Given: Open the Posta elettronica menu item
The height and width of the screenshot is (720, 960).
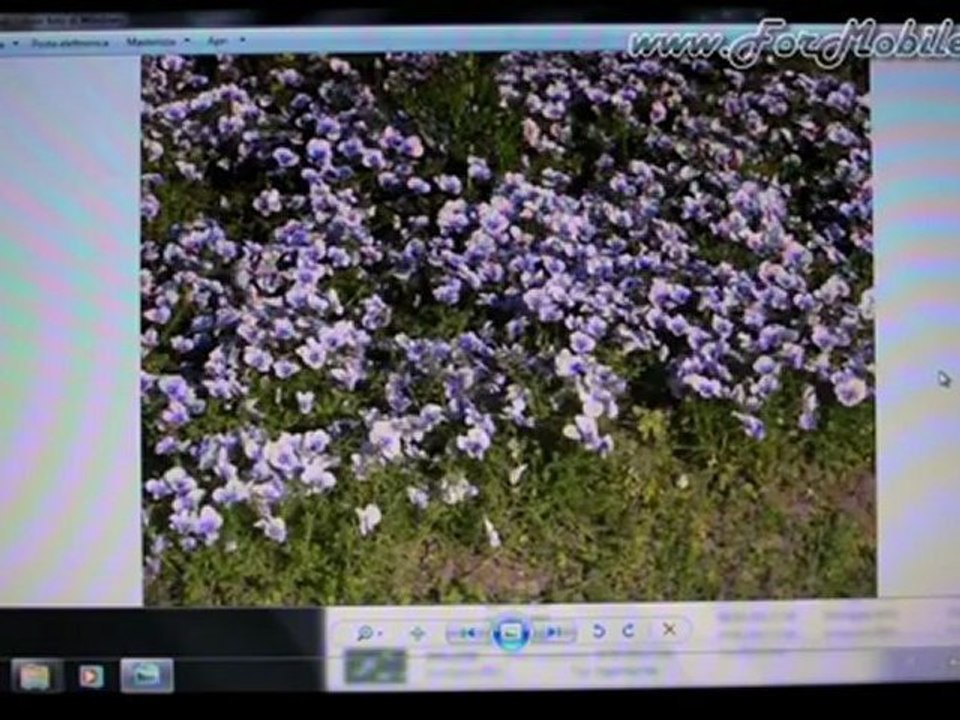Looking at the screenshot, I should tap(70, 43).
